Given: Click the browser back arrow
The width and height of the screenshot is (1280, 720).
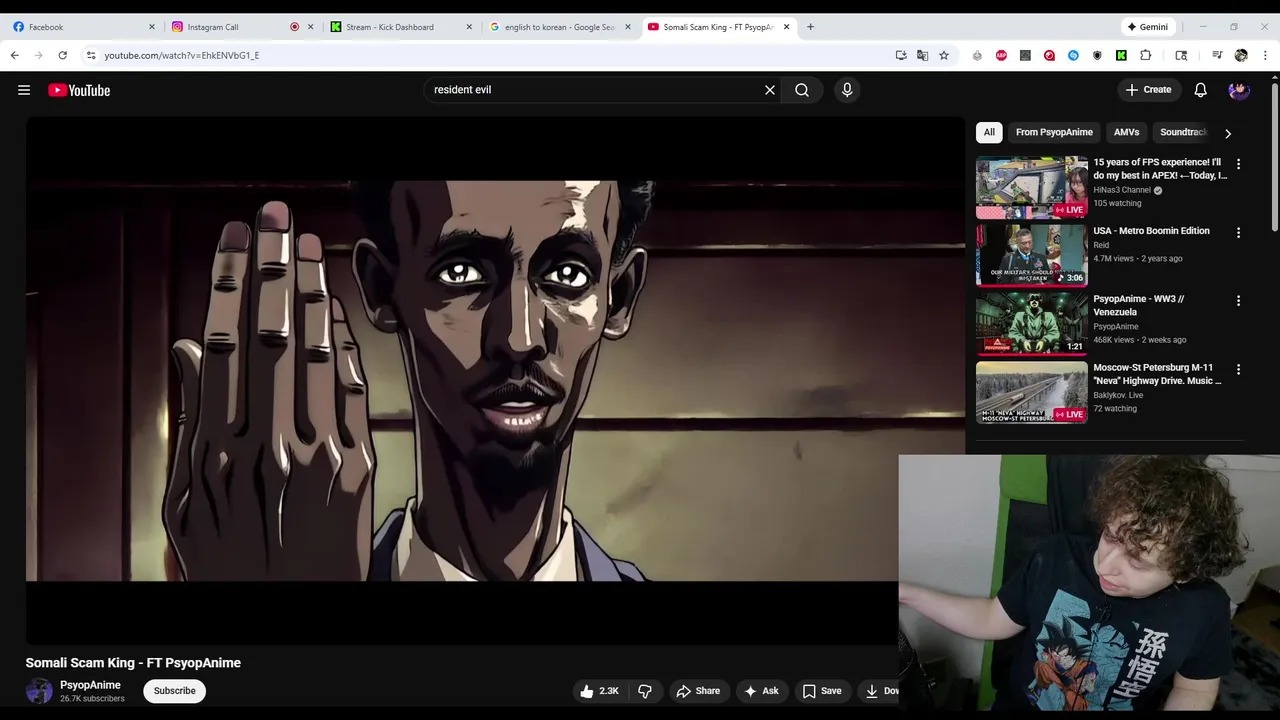Looking at the screenshot, I should tap(15, 55).
